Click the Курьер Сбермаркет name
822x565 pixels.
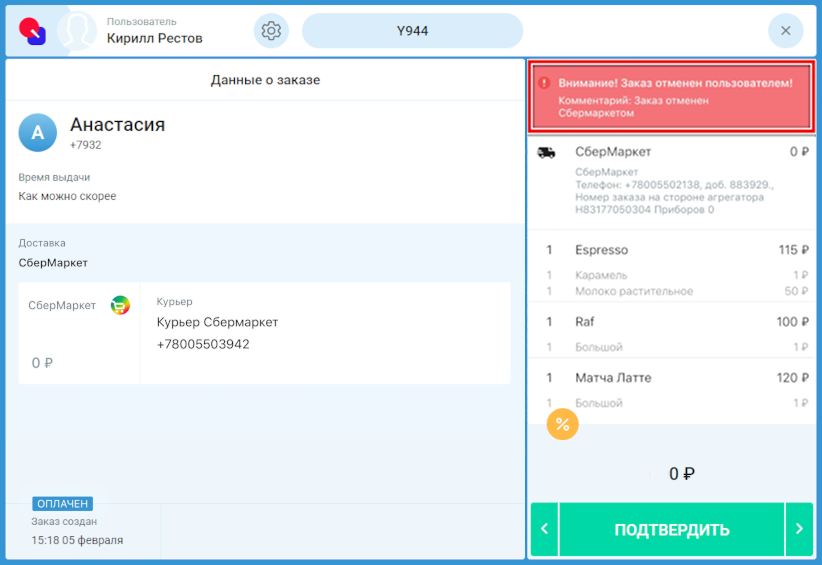pos(217,322)
